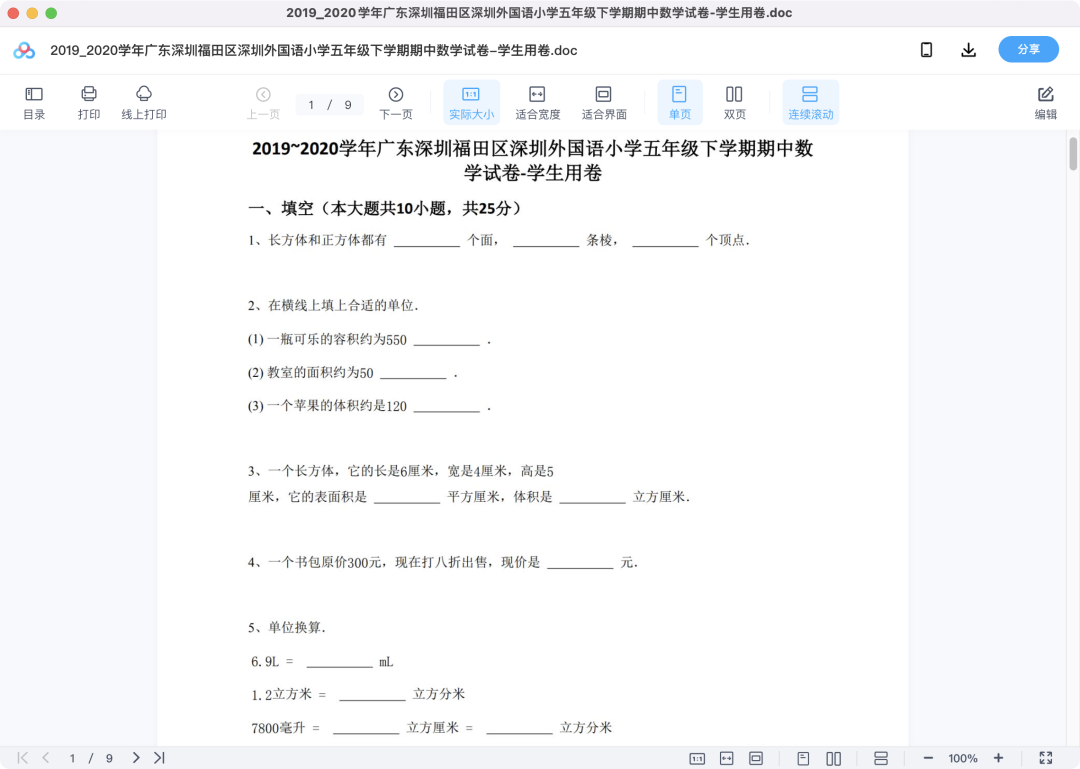
Task: Select 实际大小 actual size view
Action: (x=471, y=103)
